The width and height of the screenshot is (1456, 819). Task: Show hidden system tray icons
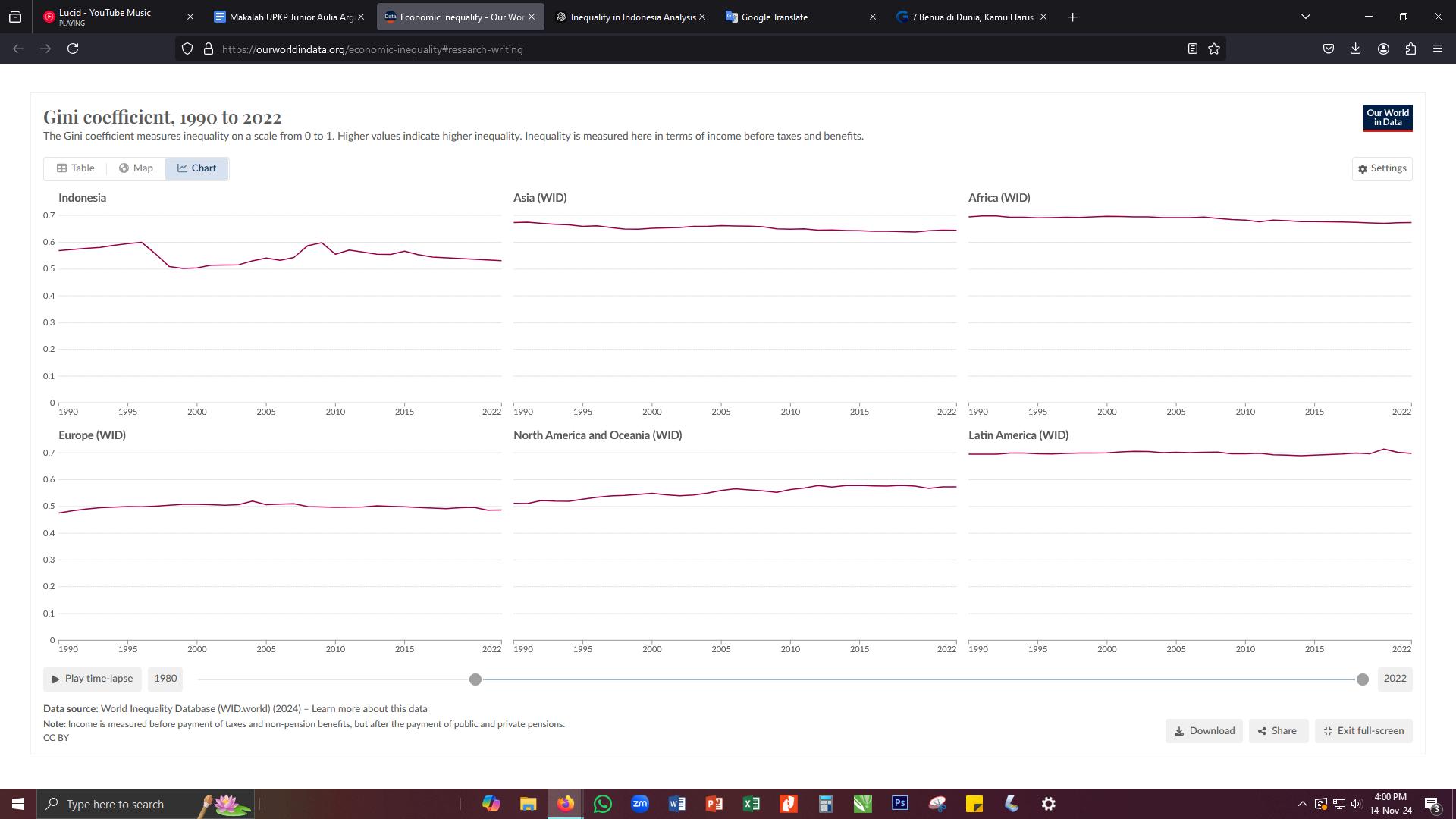[x=1302, y=804]
